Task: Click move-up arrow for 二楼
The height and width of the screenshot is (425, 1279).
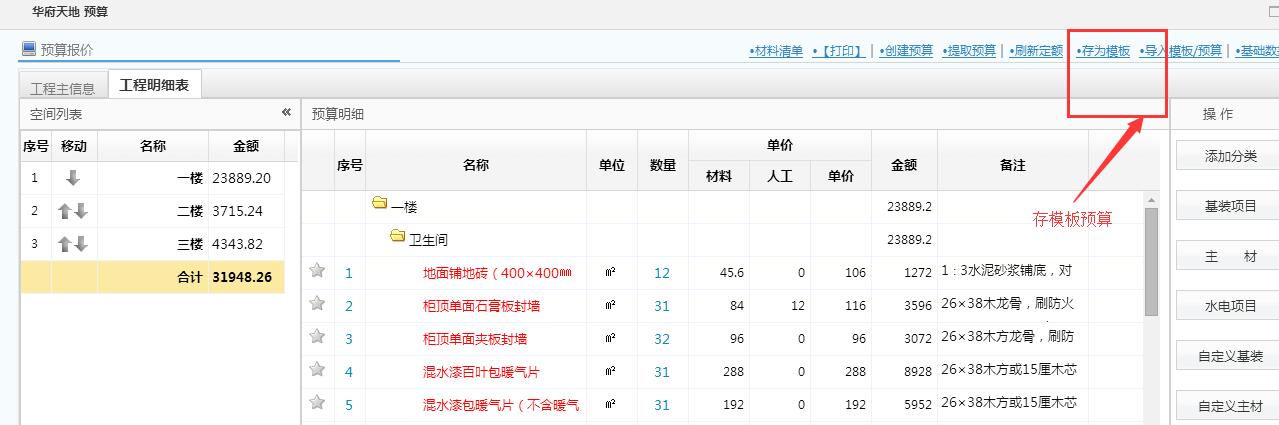Action: 66,211
